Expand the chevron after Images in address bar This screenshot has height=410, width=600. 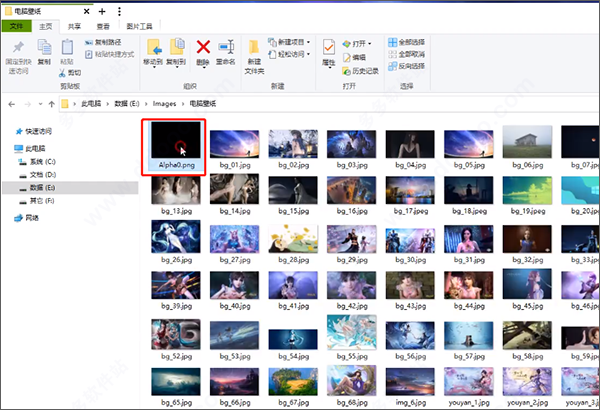click(x=183, y=104)
